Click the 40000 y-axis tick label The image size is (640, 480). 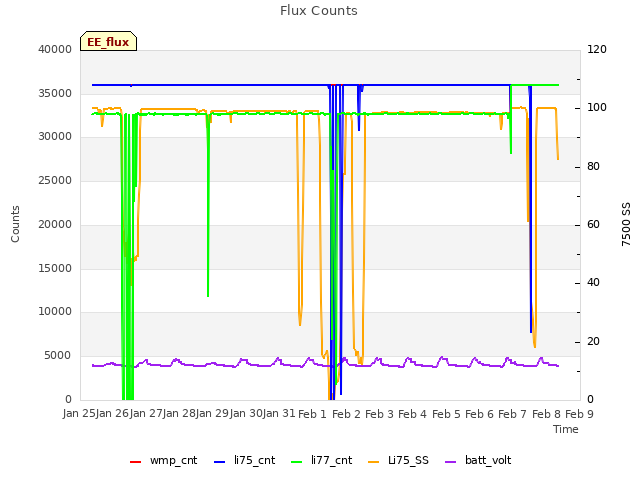tap(55, 49)
